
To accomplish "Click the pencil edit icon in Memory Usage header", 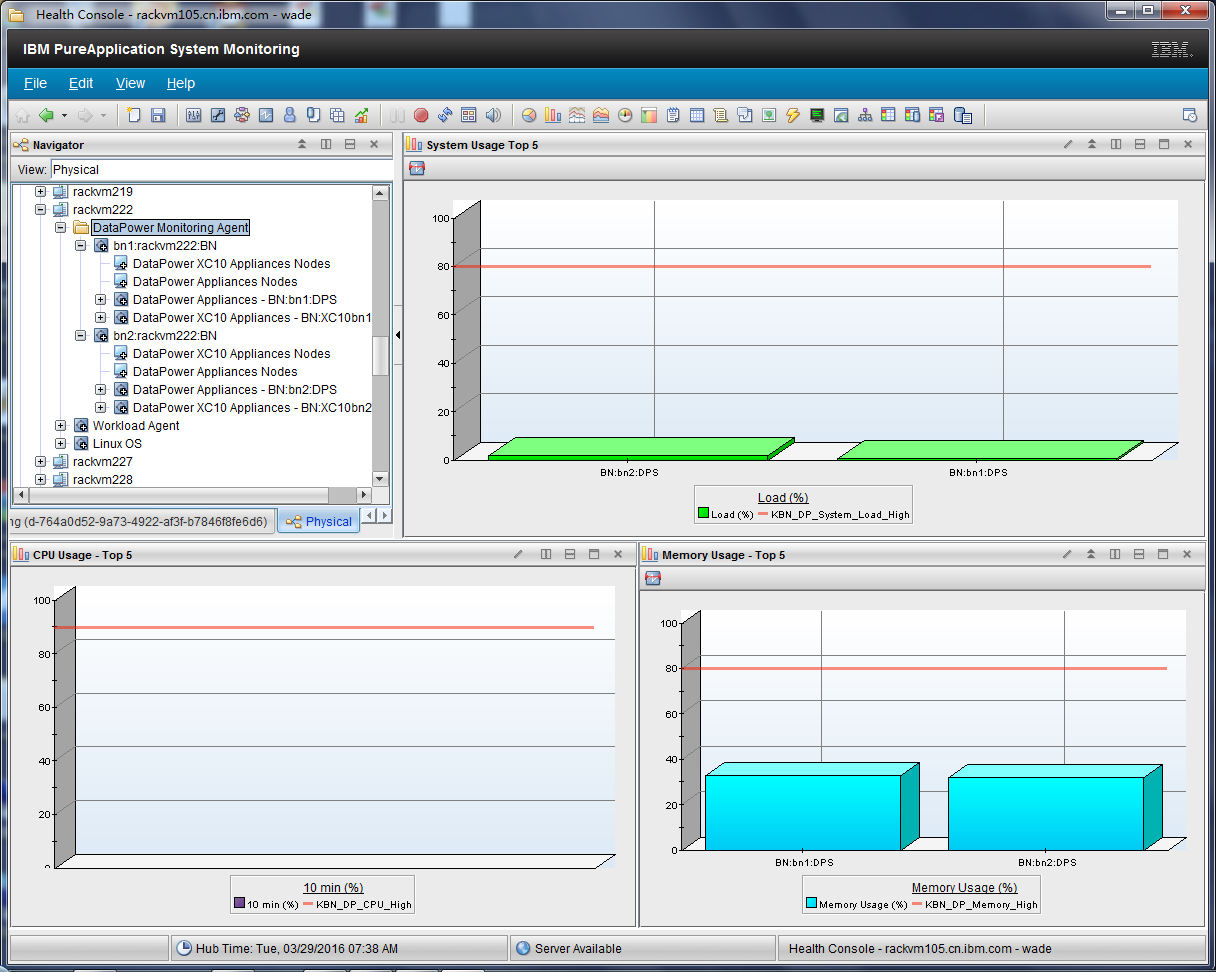I will 1067,554.
